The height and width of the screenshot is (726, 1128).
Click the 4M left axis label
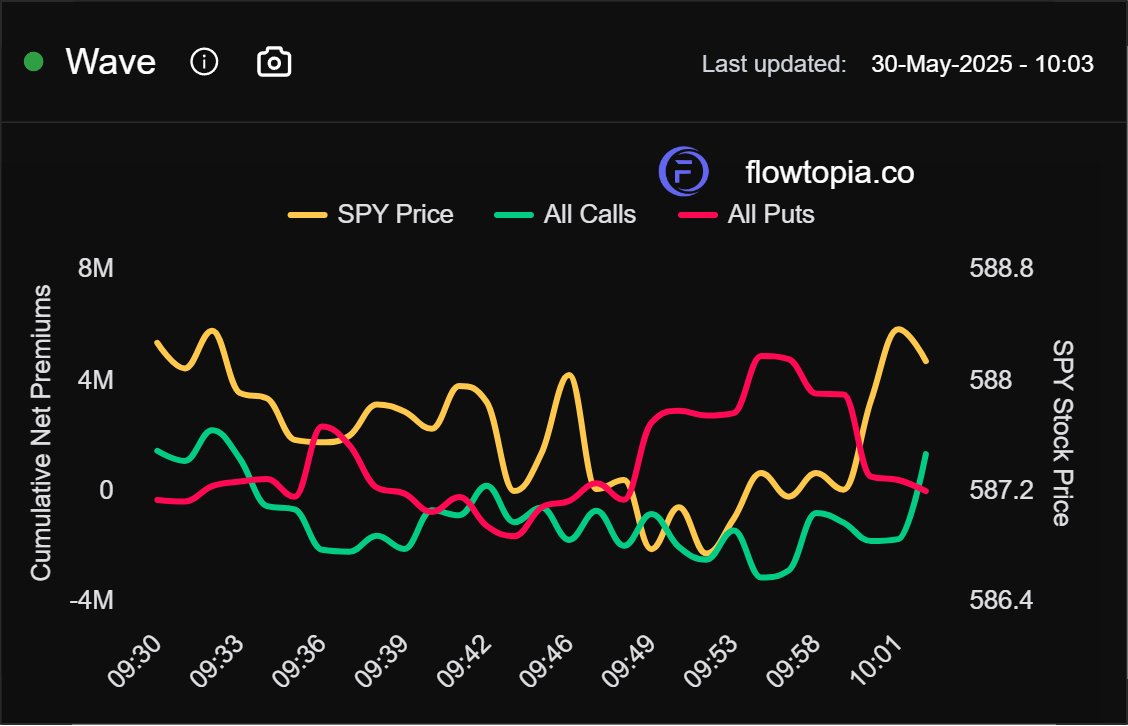click(96, 380)
